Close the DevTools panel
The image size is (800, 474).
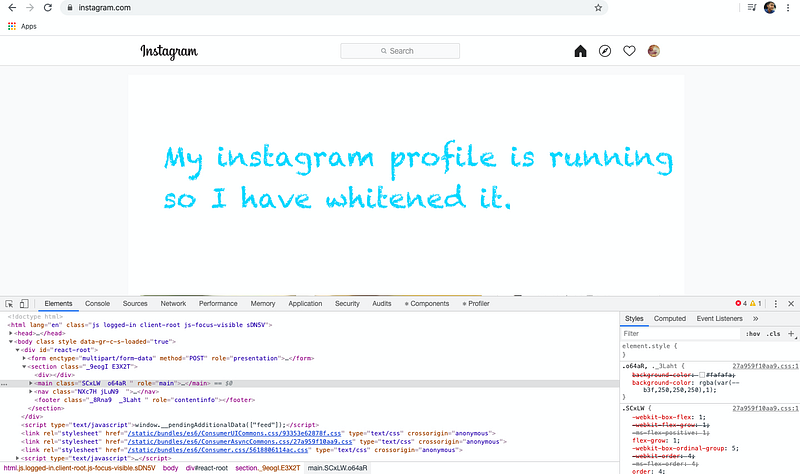[791, 304]
